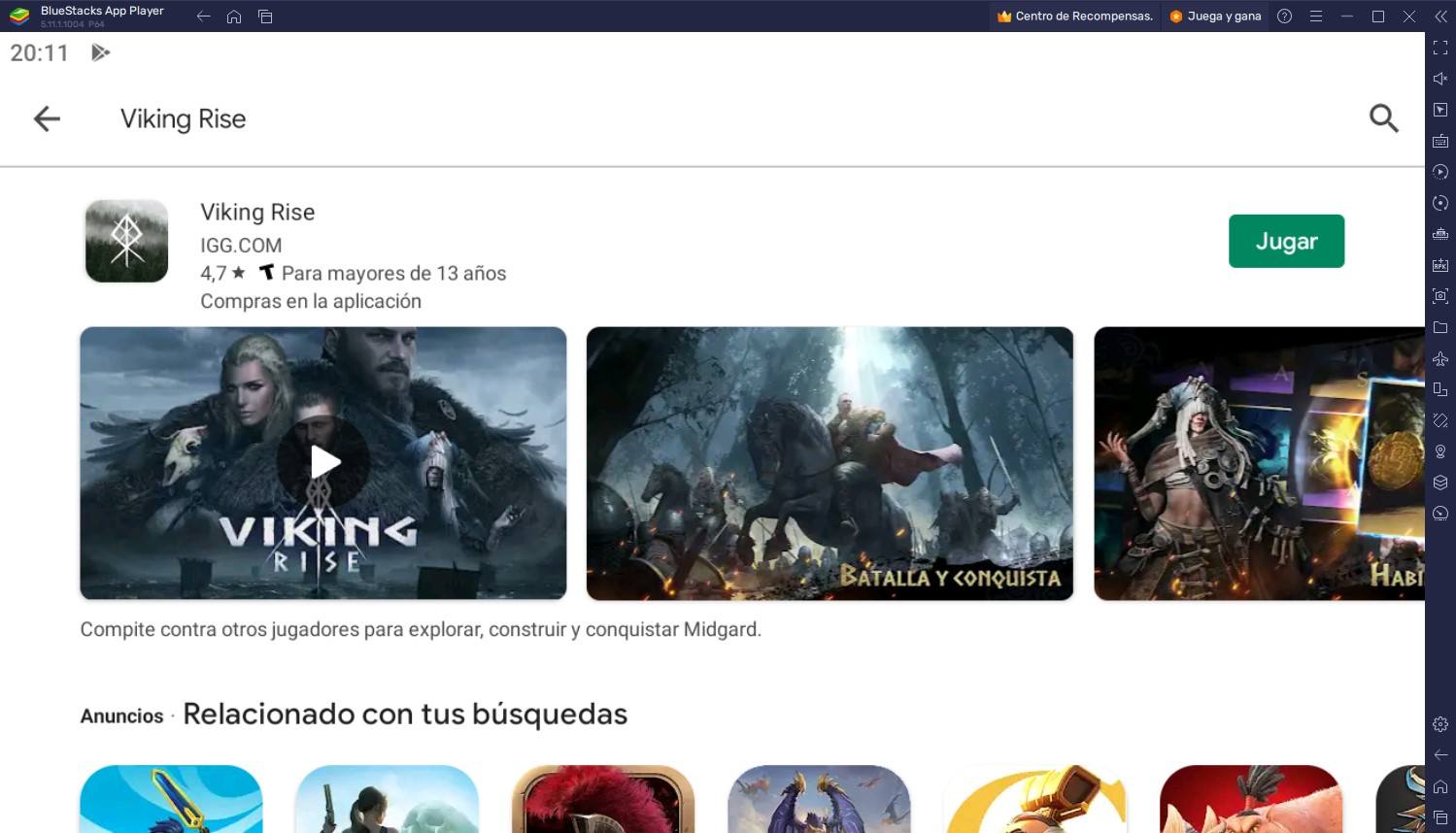The height and width of the screenshot is (833, 1456).
Task: Open macro recorder play-circle icon
Action: [1440, 172]
